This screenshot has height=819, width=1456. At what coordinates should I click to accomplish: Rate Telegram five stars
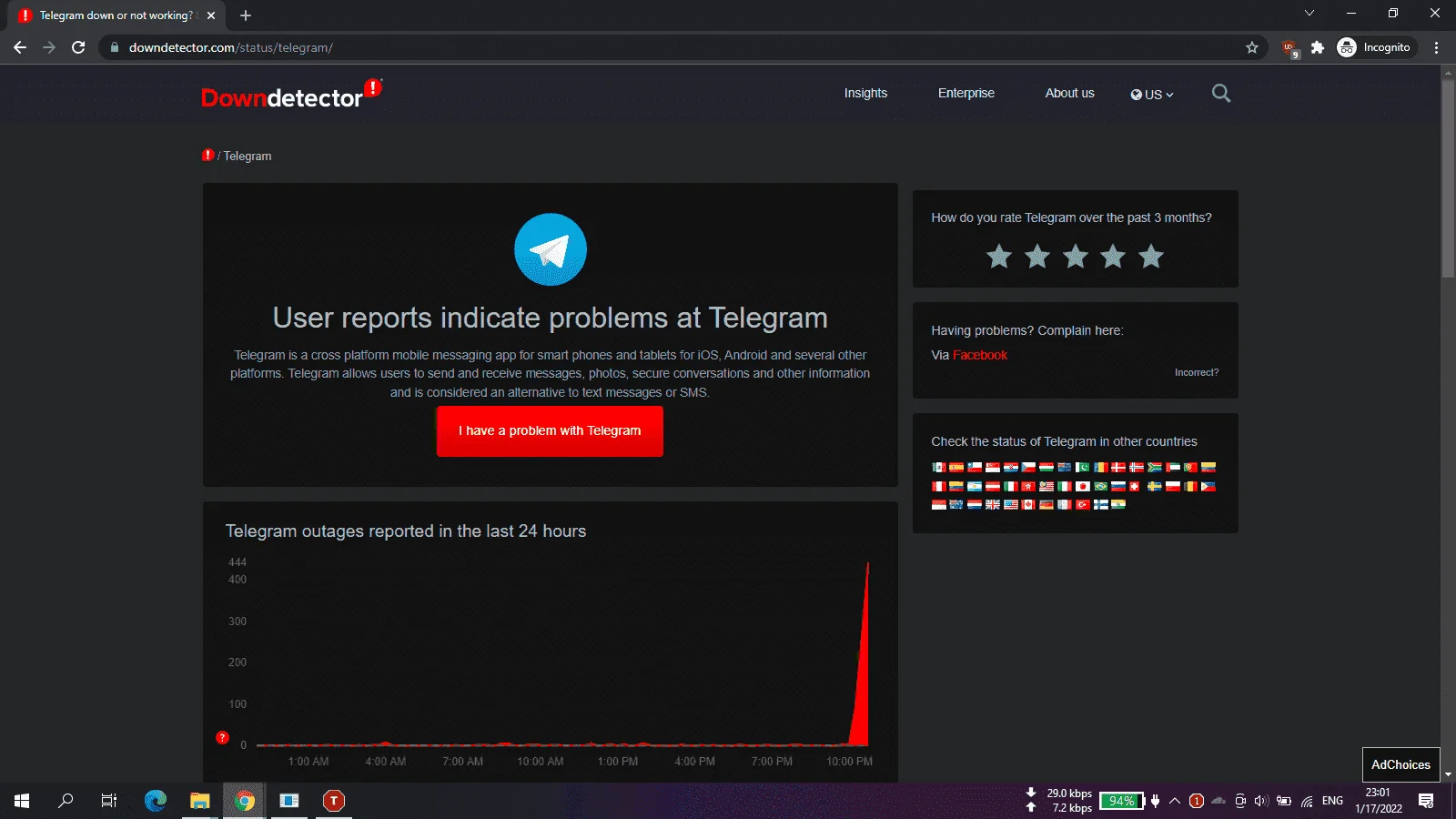tap(1151, 257)
